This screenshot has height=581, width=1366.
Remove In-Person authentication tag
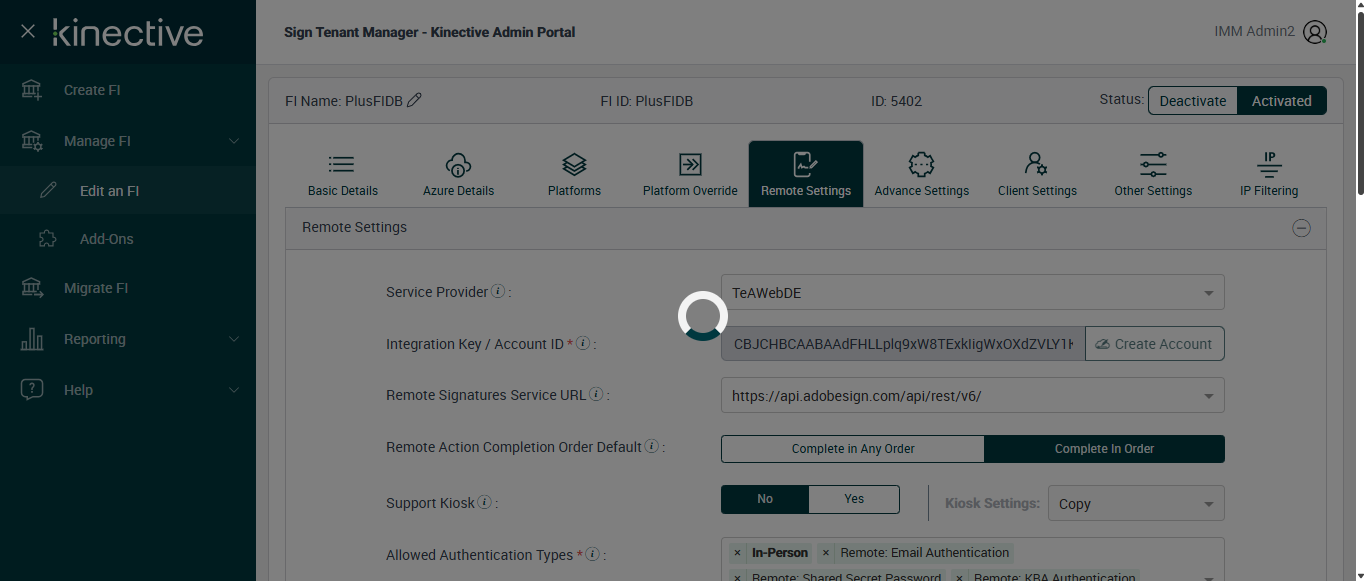coord(737,553)
